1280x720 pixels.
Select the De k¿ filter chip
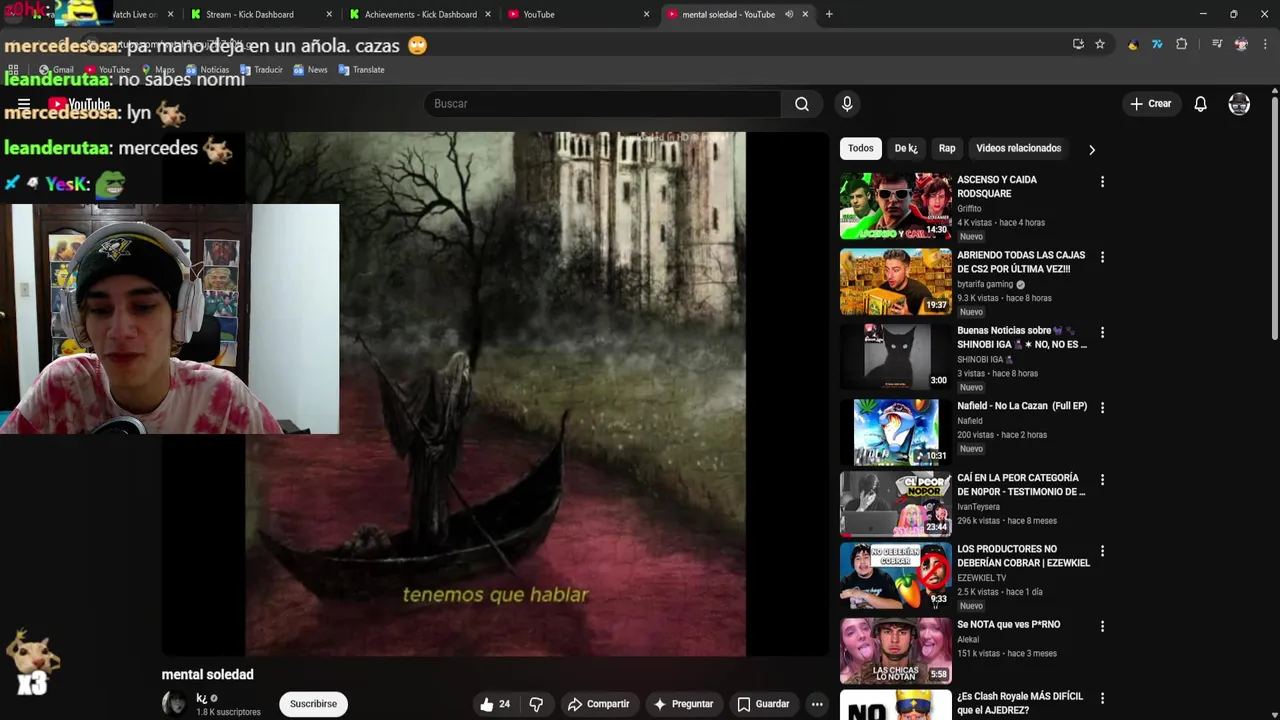pos(906,148)
